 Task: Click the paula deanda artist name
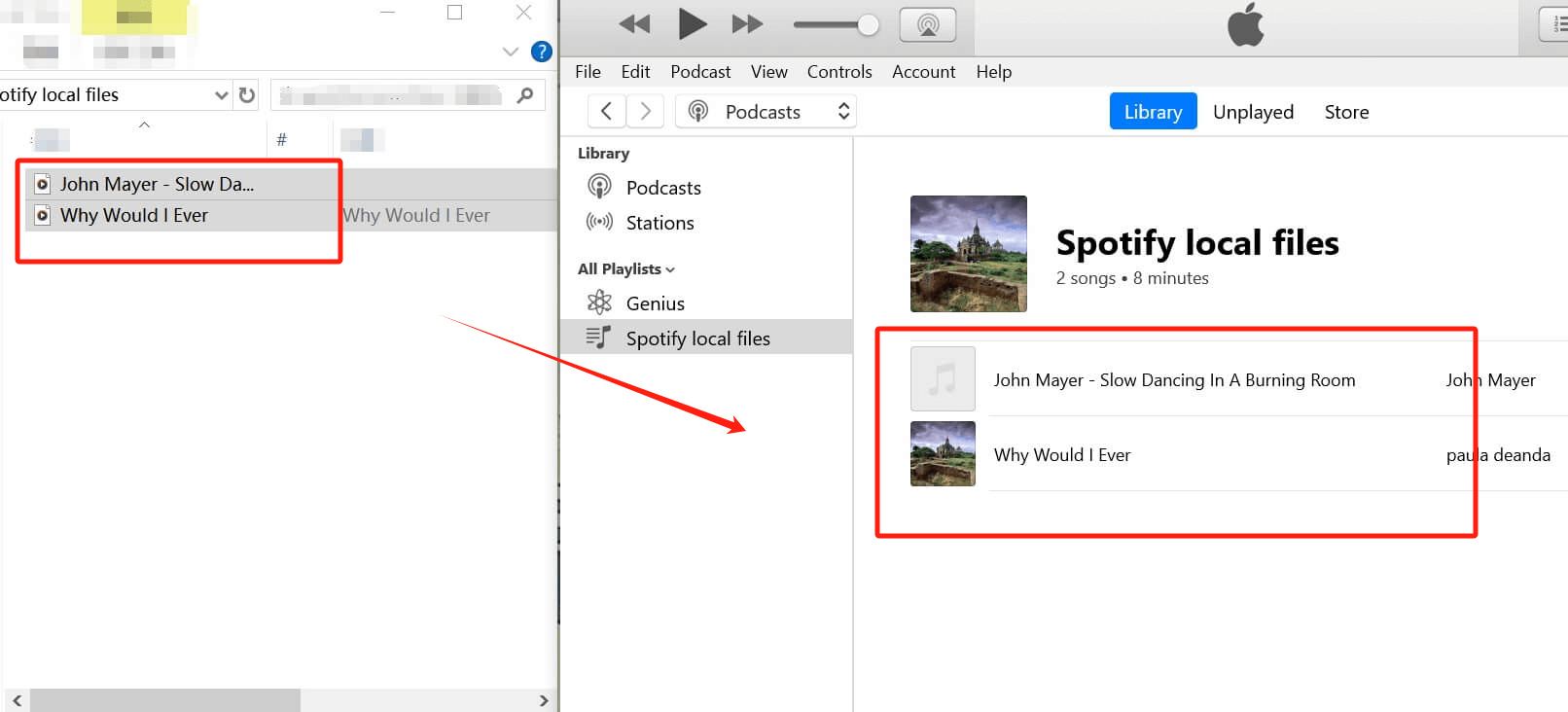click(1498, 455)
